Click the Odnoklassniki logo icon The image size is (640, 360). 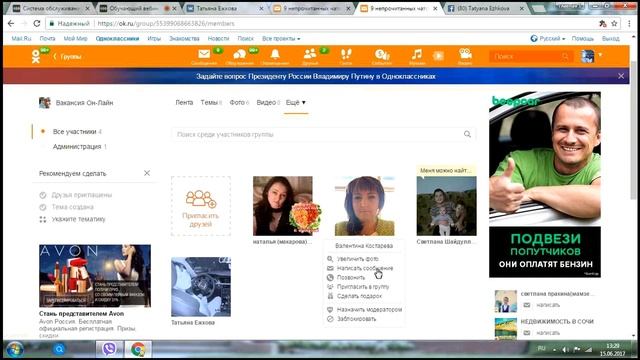point(36,56)
